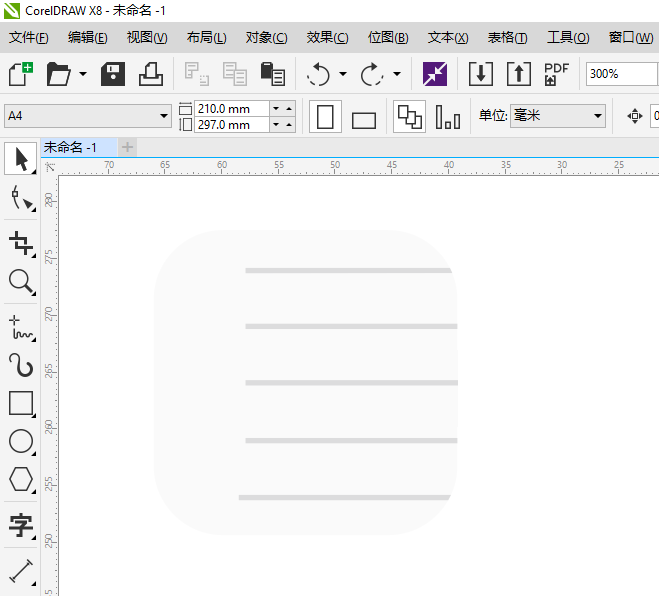
Task: Toggle apply layout to all pages
Action: [x=408, y=116]
